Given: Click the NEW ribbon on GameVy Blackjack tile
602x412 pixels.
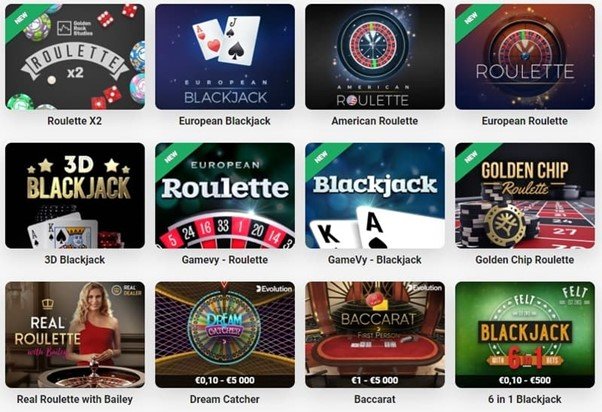Looking at the screenshot, I should 321,157.
